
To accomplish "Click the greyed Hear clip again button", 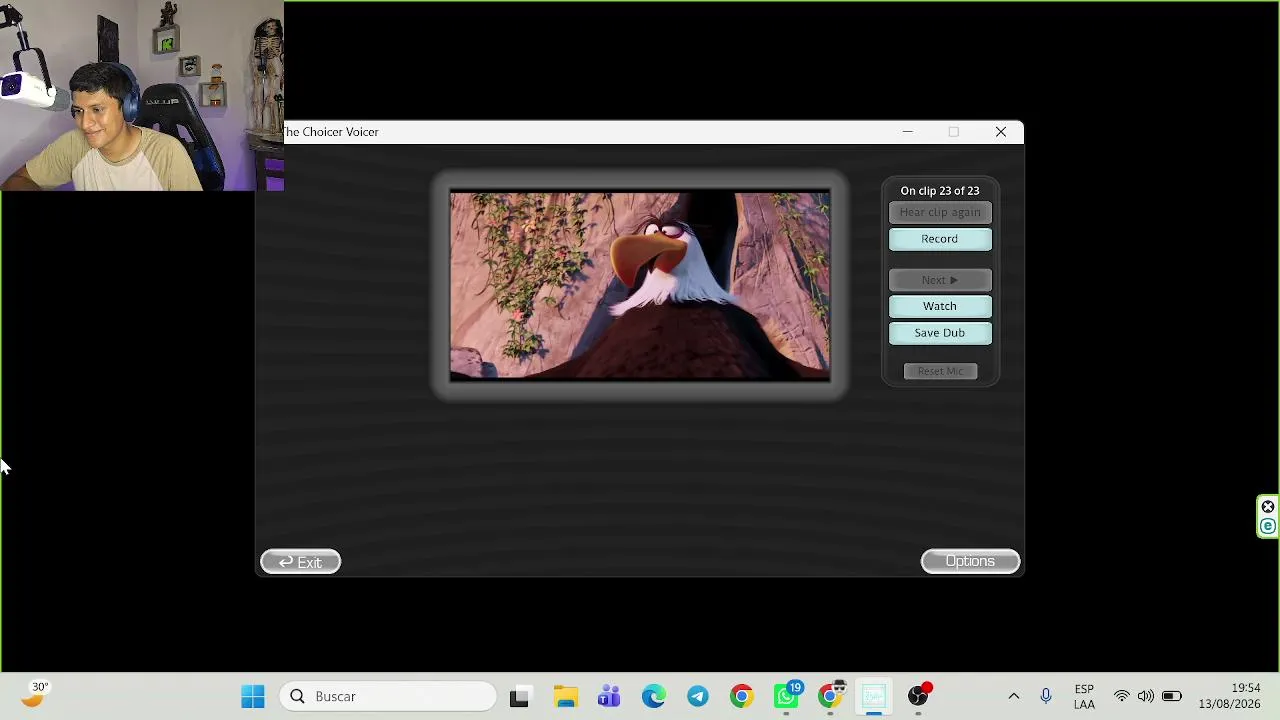I will pyautogui.click(x=940, y=212).
